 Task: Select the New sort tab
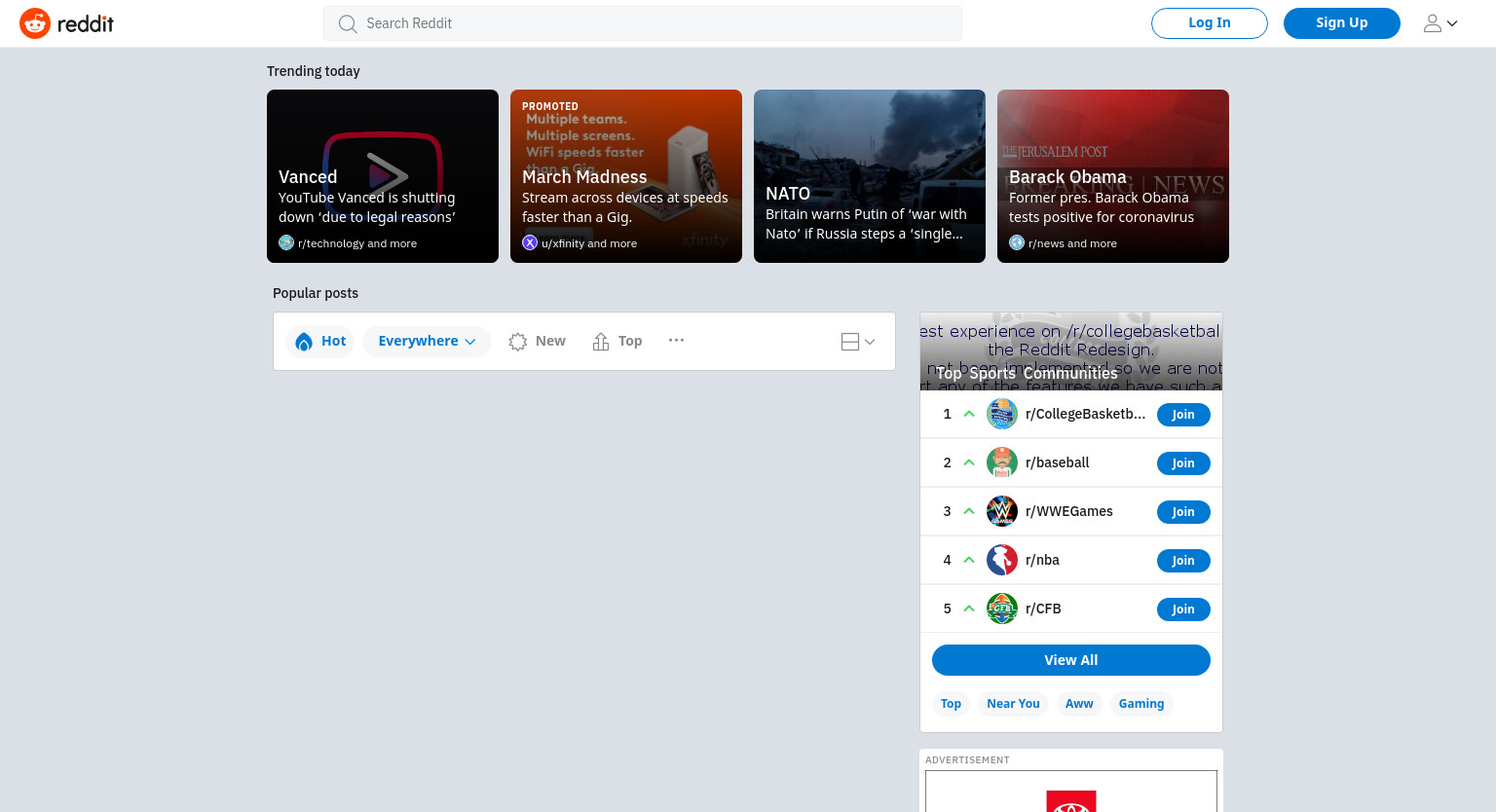(x=537, y=341)
